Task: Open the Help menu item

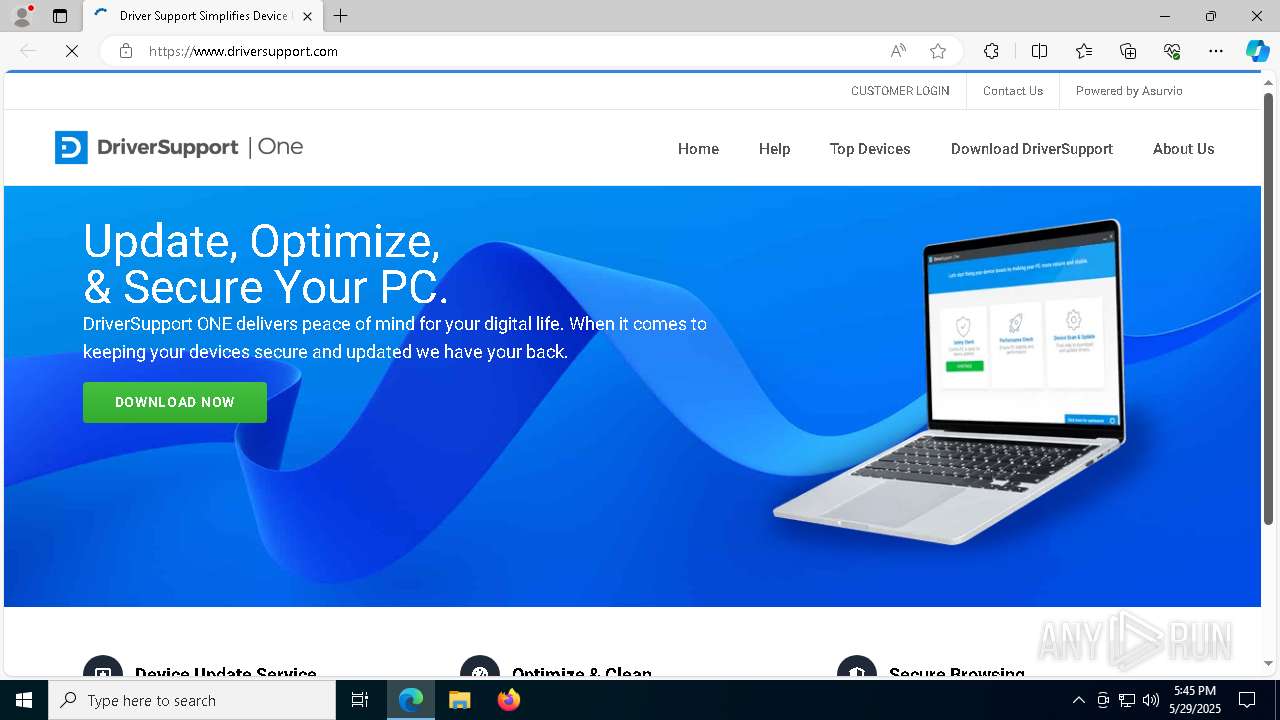Action: (774, 149)
